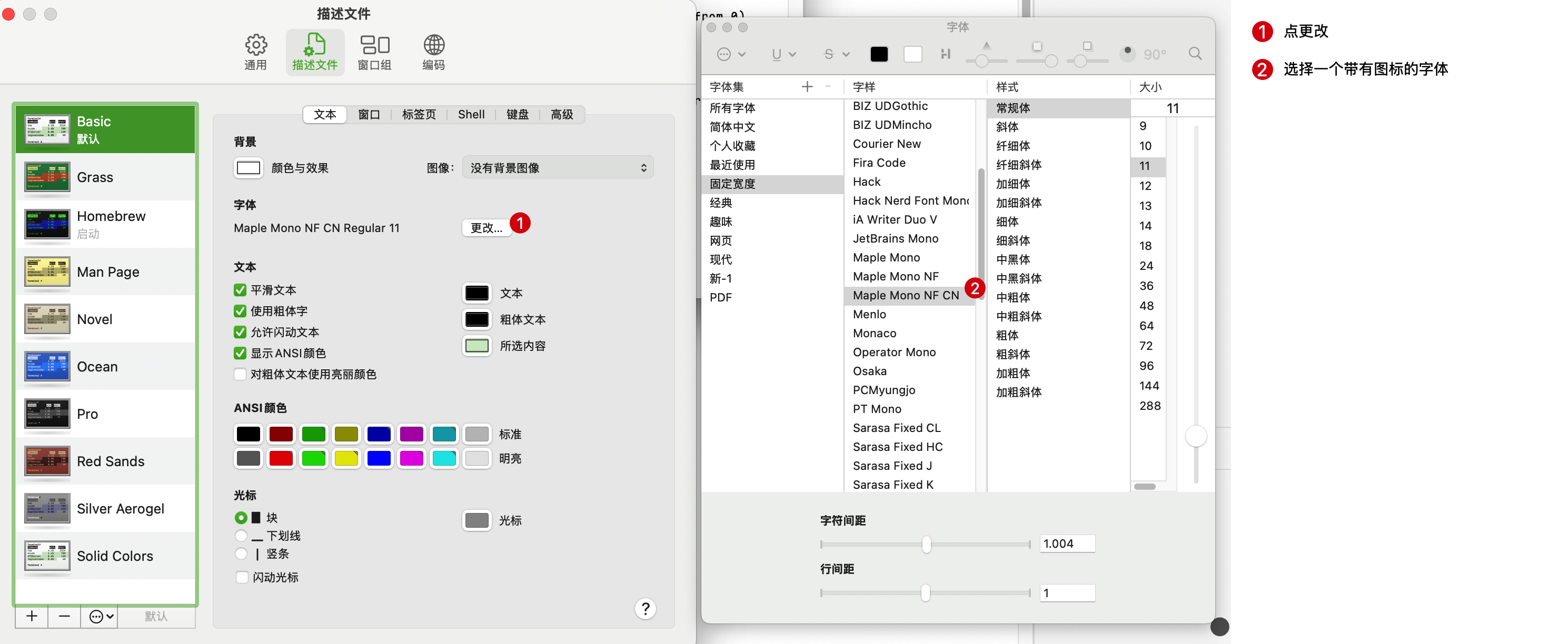Screen dimensions: 1568x644
Task: Select JetBrains Mono in font family list
Action: (x=895, y=238)
